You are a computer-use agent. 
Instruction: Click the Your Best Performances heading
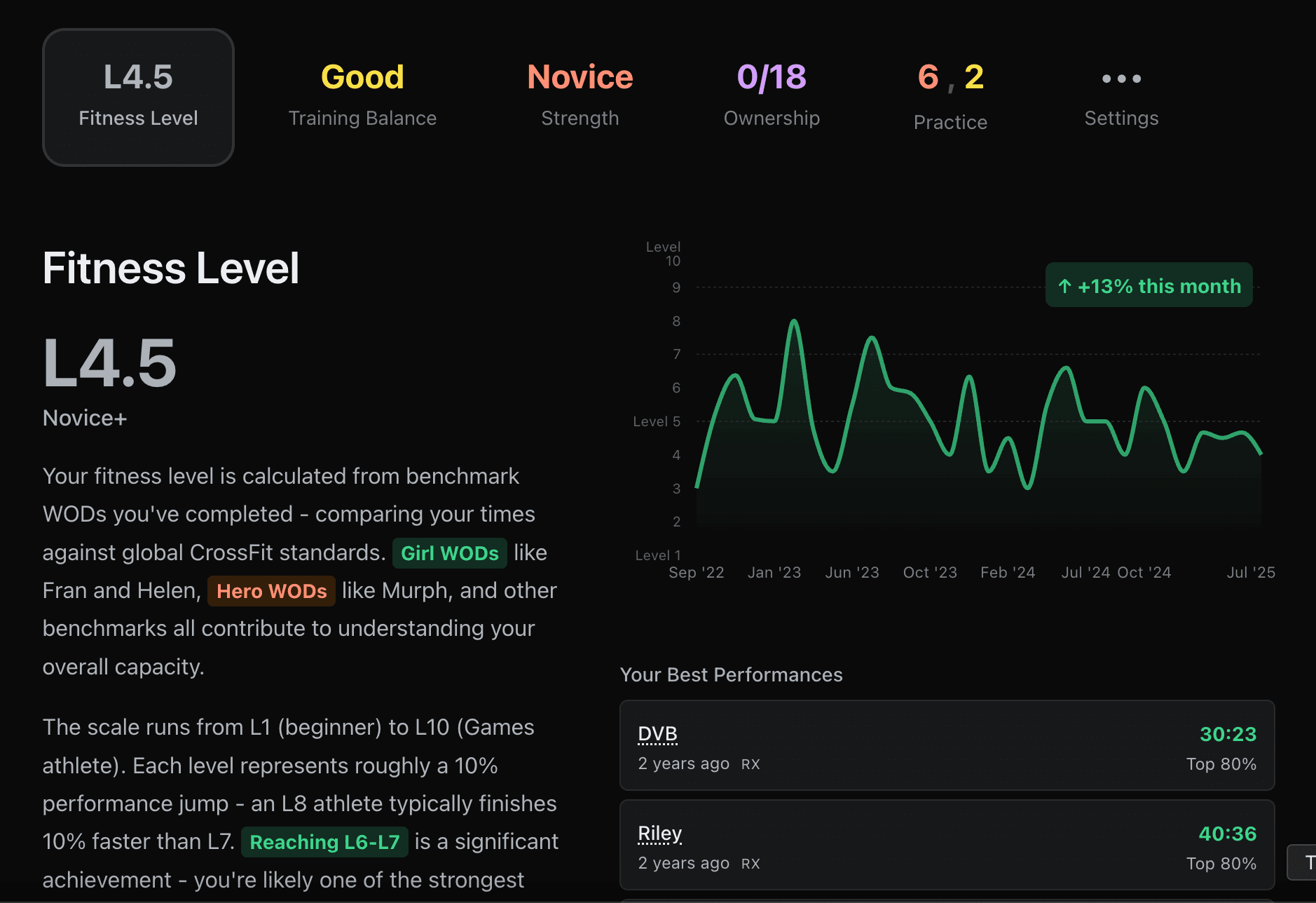tap(731, 674)
